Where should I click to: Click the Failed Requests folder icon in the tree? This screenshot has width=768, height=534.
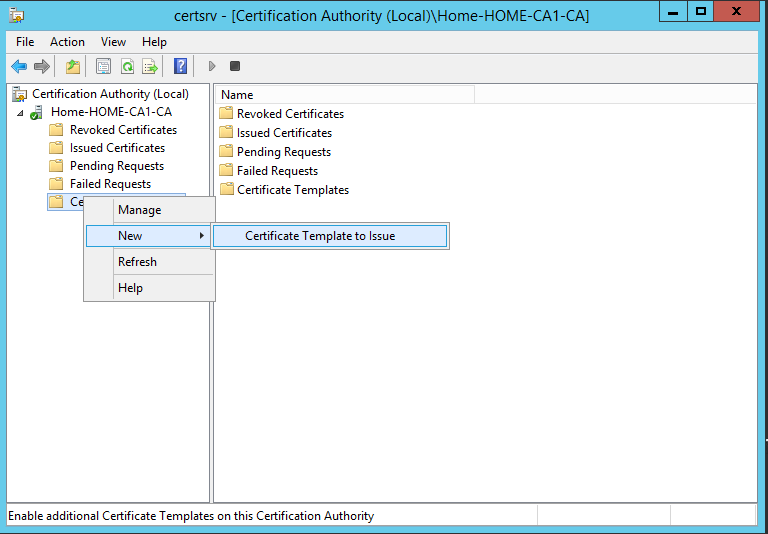pos(56,184)
